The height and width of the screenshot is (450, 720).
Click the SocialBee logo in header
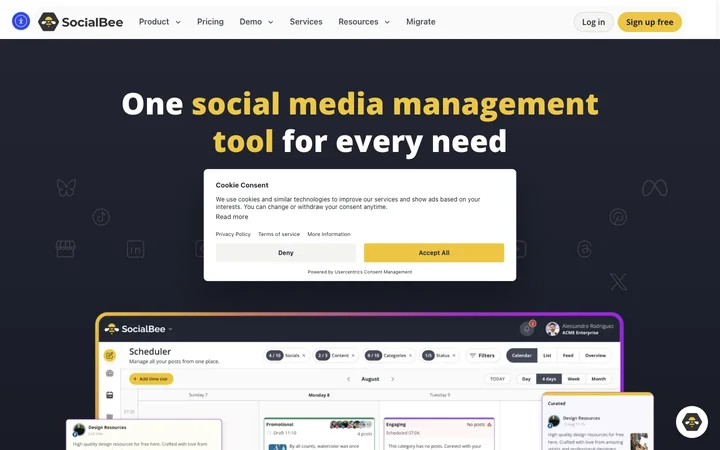coord(81,22)
